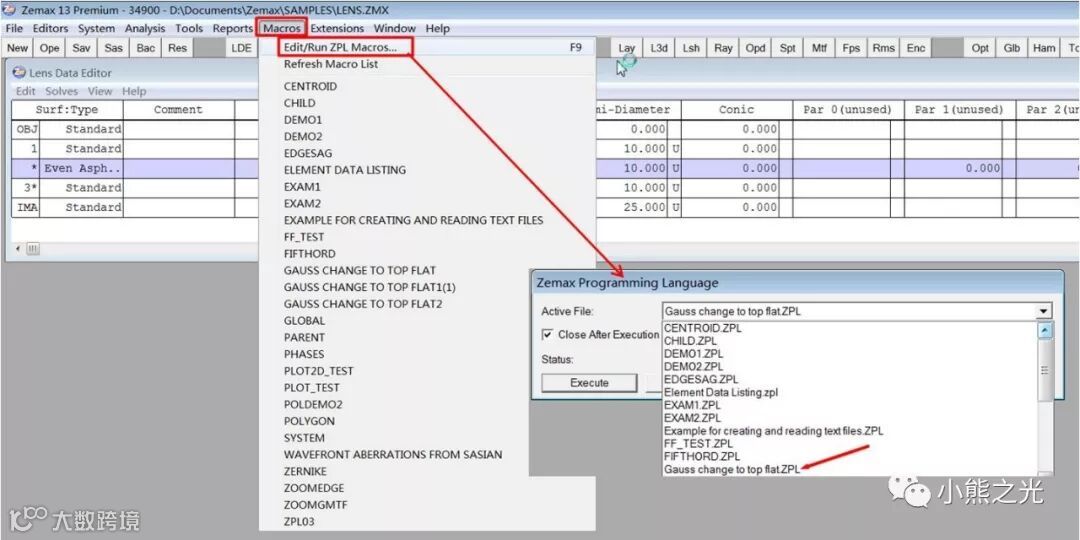This screenshot has height=540, width=1080.
Task: Open the LDE lens data editor button
Action: [x=241, y=48]
